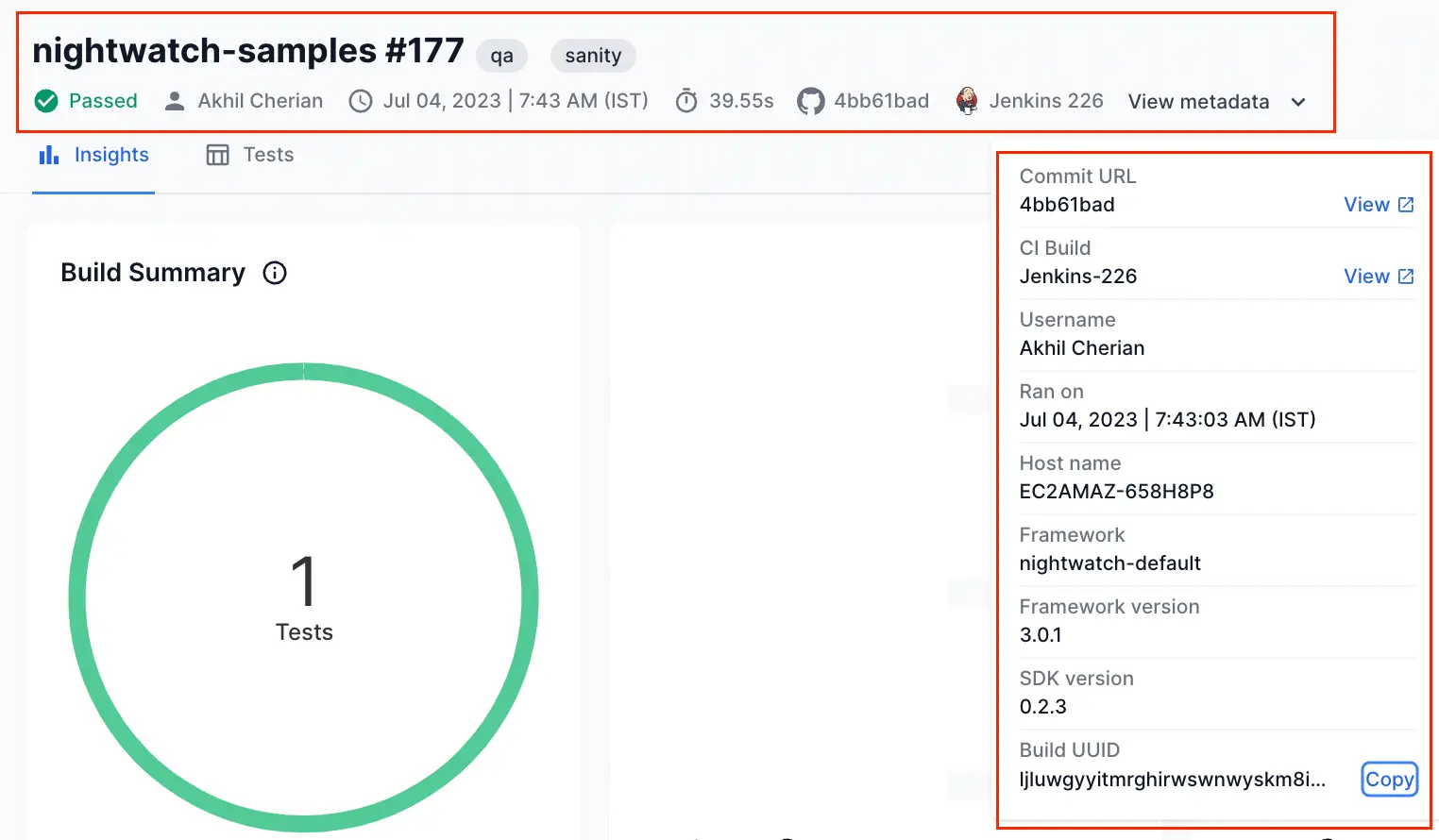Click the 4bb61bad value in metadata panel
This screenshot has height=840, width=1439.
[x=1067, y=205]
